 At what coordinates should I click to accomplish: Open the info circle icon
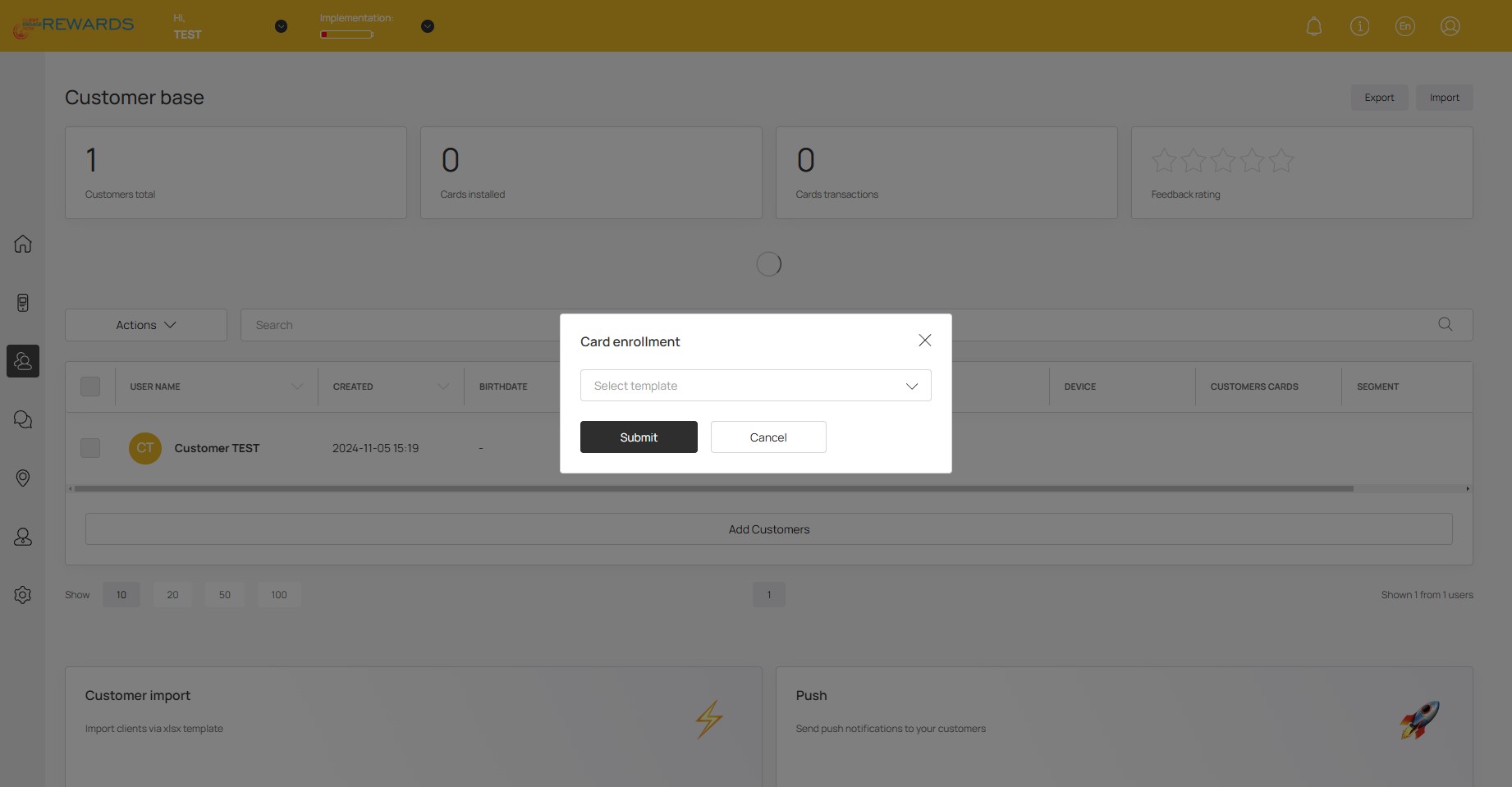tap(1360, 26)
